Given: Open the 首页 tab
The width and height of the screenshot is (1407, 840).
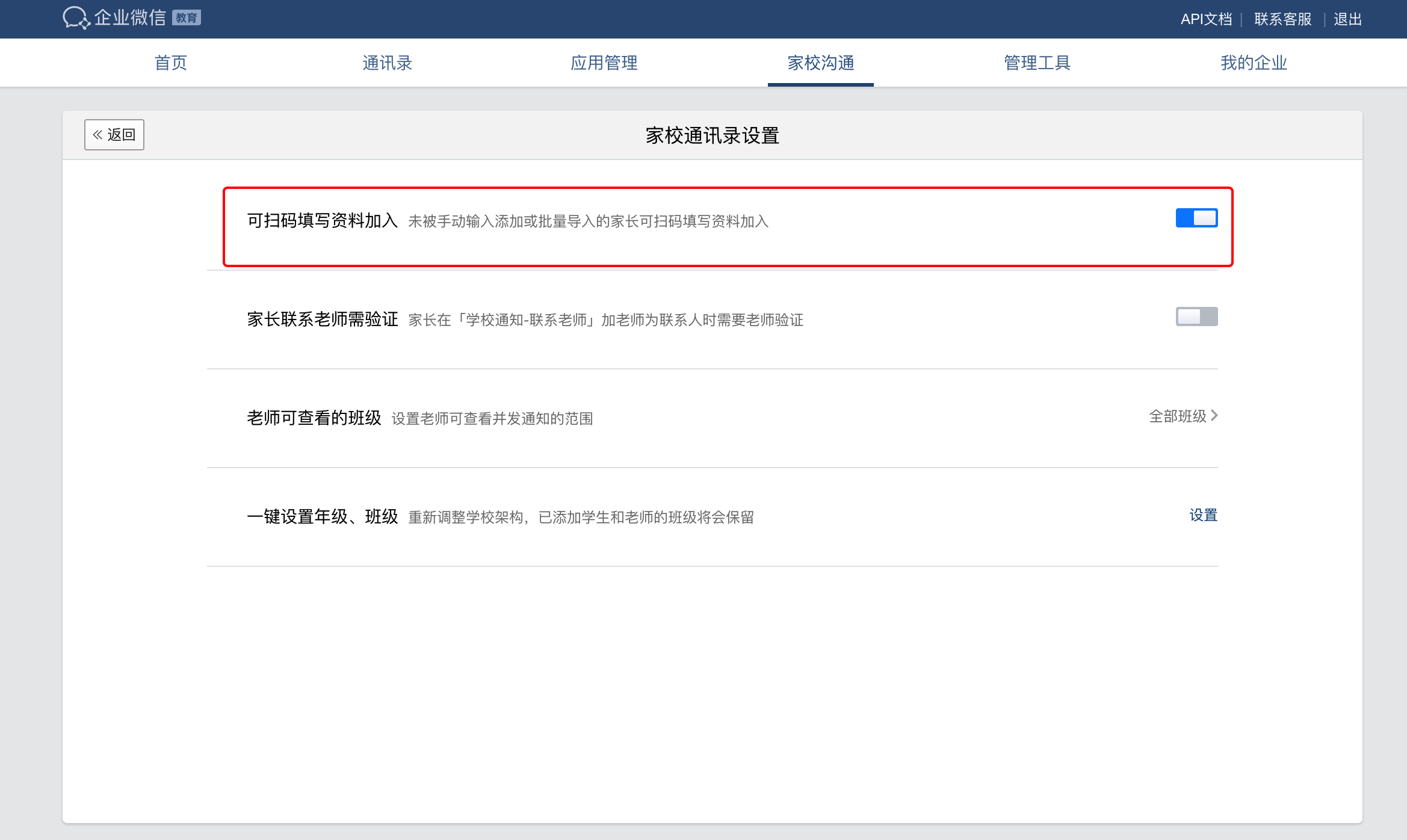Looking at the screenshot, I should [171, 63].
